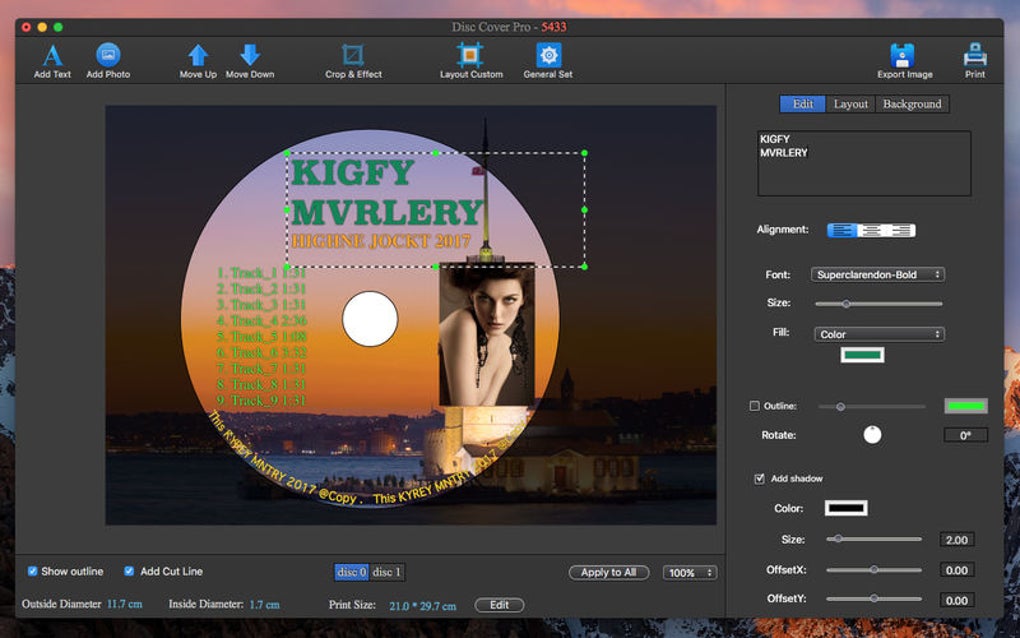Enable the text Outline checkbox
Image resolution: width=1020 pixels, height=638 pixels.
click(755, 406)
